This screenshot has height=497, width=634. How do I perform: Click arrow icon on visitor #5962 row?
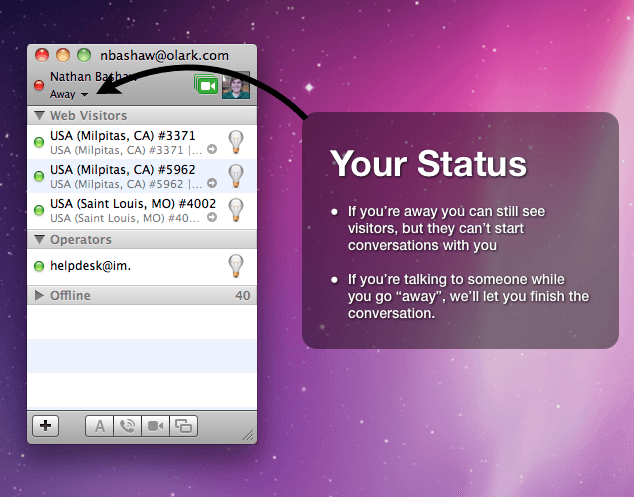tap(212, 184)
